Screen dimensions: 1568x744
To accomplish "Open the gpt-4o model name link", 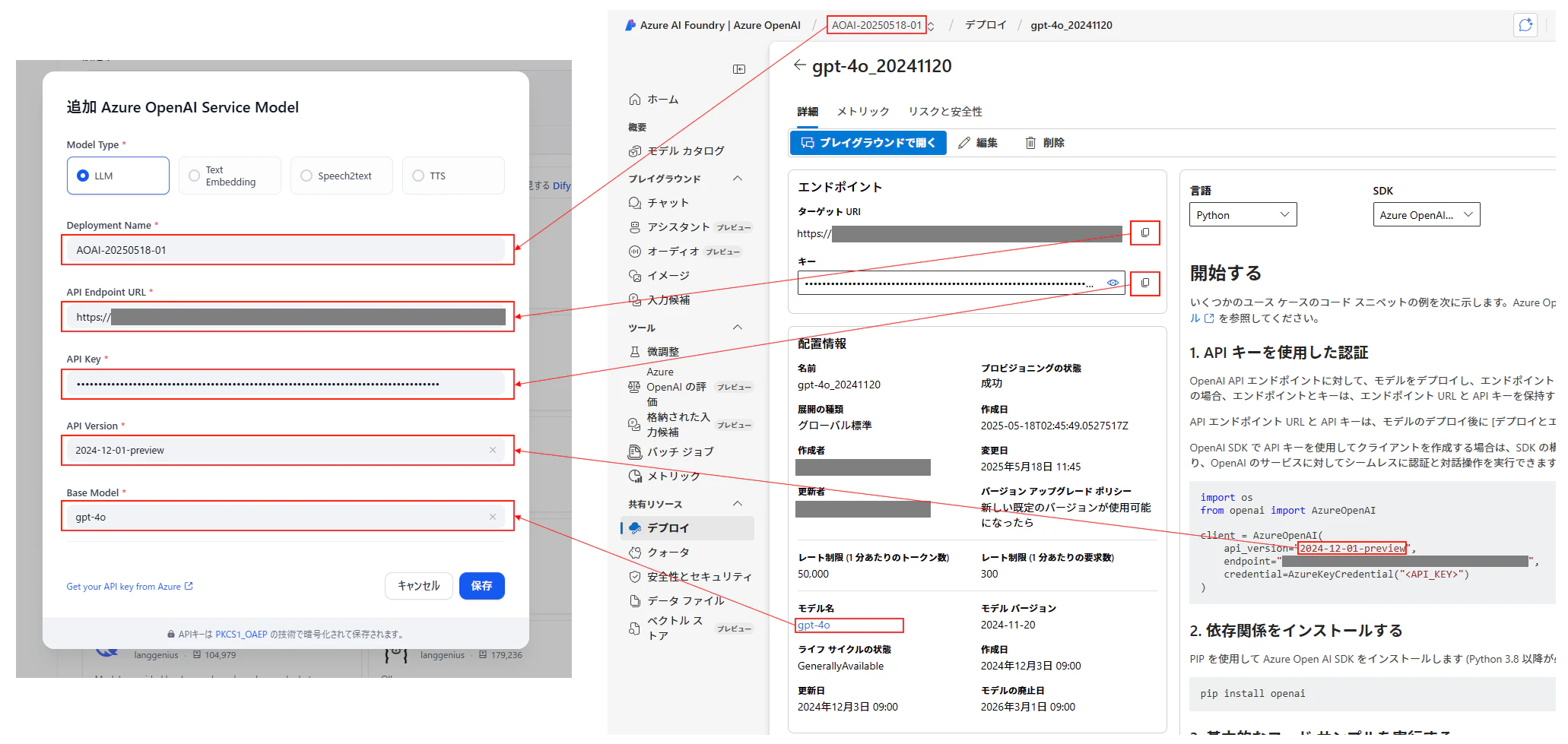I will 814,625.
